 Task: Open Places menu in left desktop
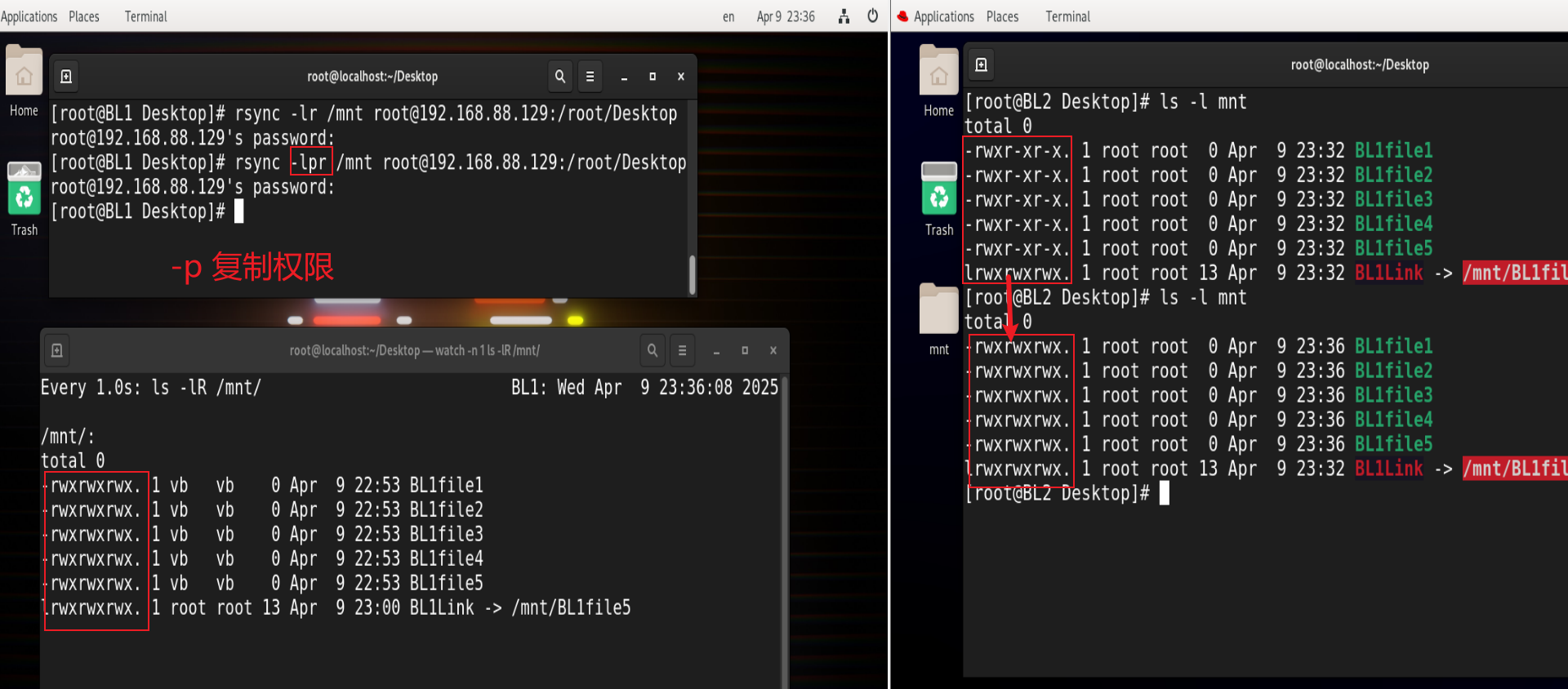tap(84, 16)
